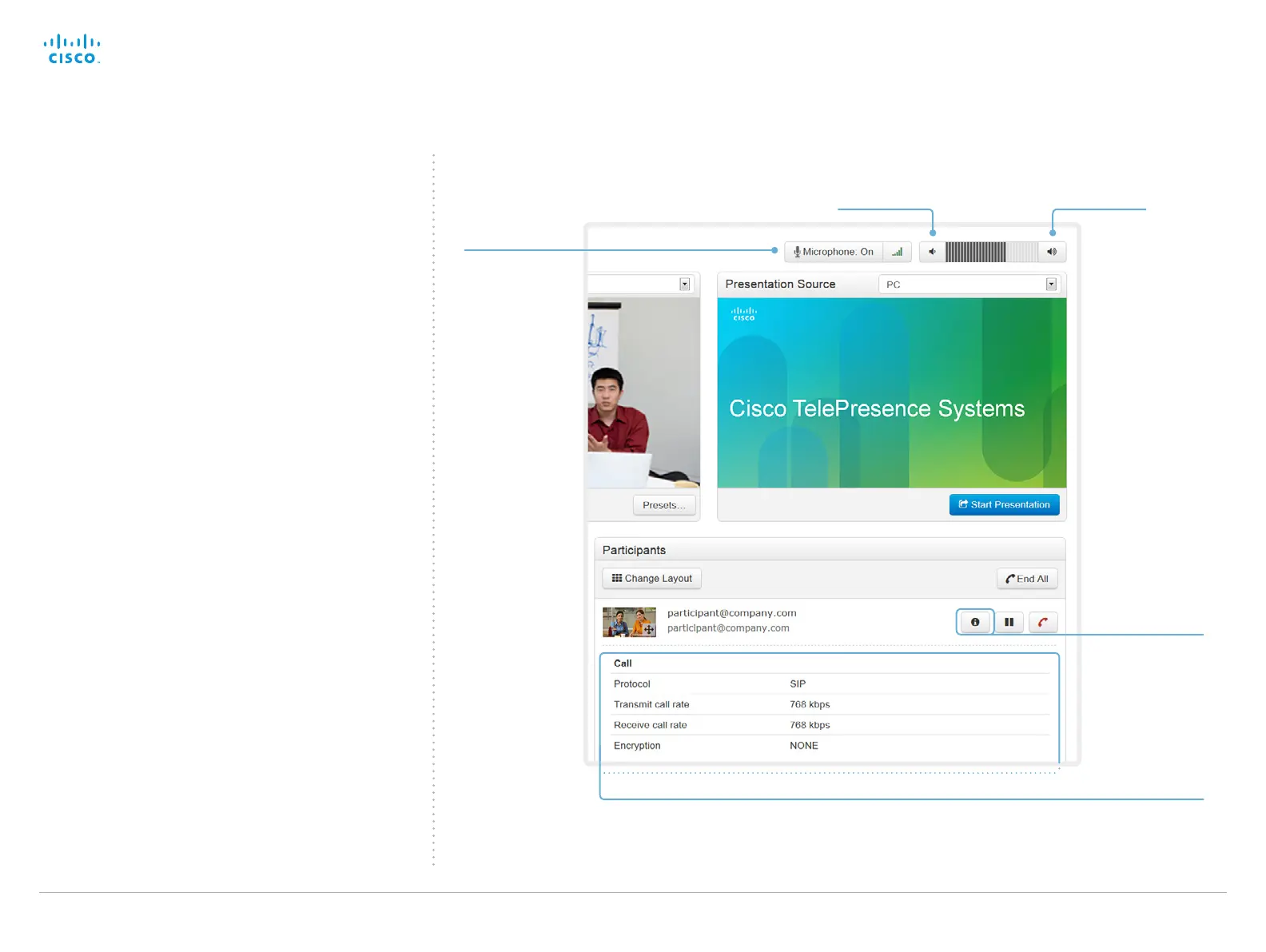Click the Protocol SIP value

click(798, 684)
